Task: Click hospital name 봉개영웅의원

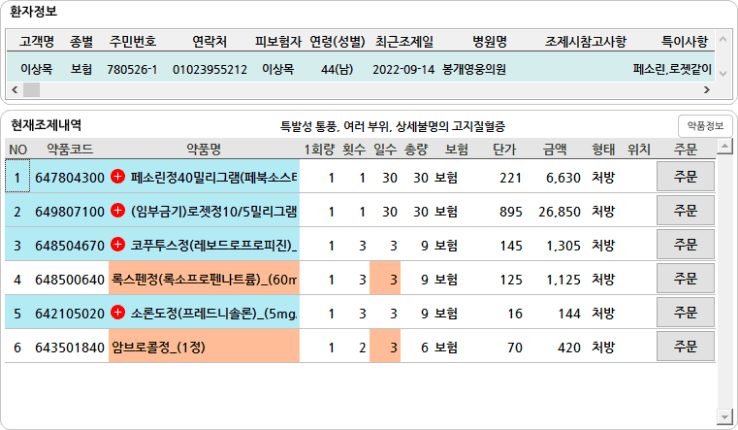Action: tap(474, 70)
